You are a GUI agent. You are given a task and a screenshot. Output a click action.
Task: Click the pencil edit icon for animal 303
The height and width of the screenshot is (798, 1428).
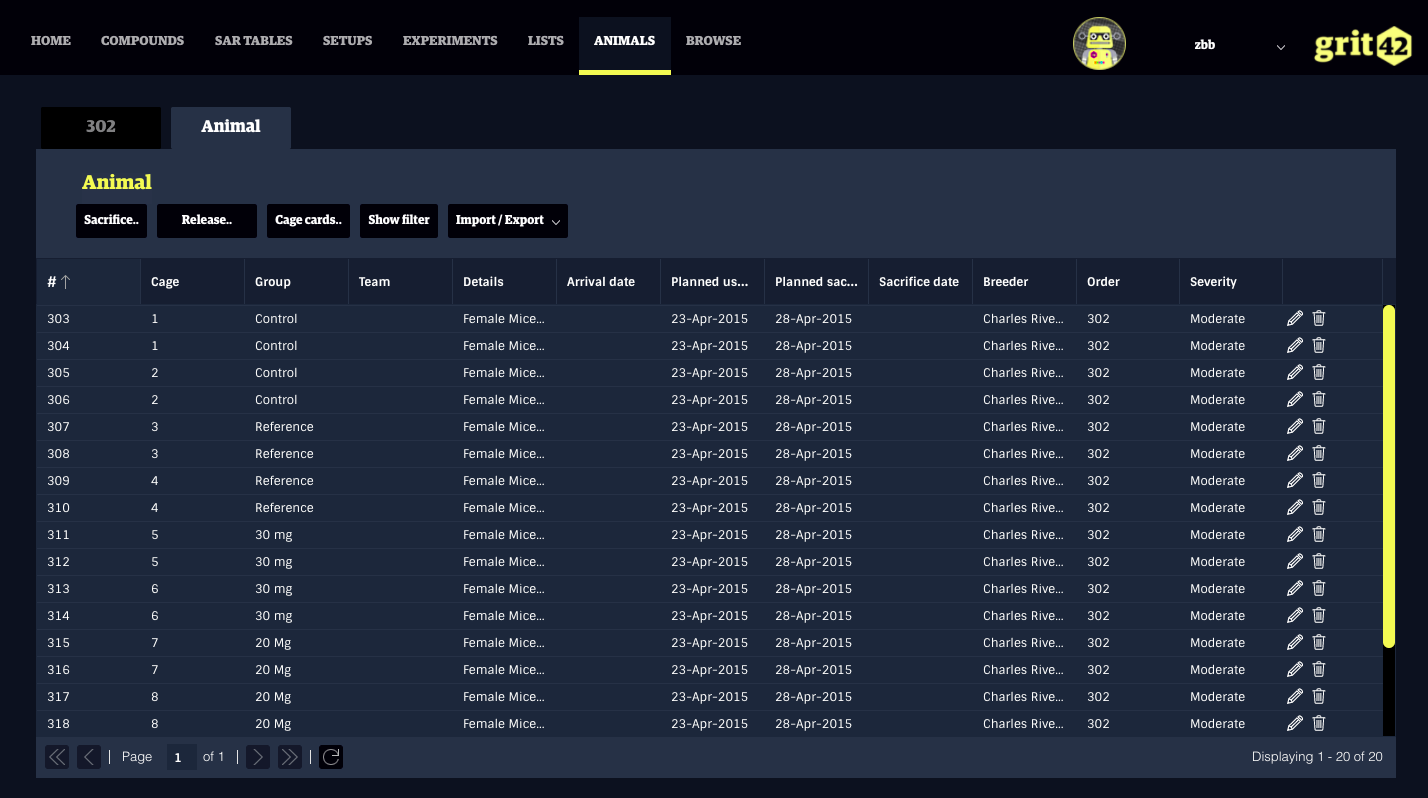[x=1295, y=318]
